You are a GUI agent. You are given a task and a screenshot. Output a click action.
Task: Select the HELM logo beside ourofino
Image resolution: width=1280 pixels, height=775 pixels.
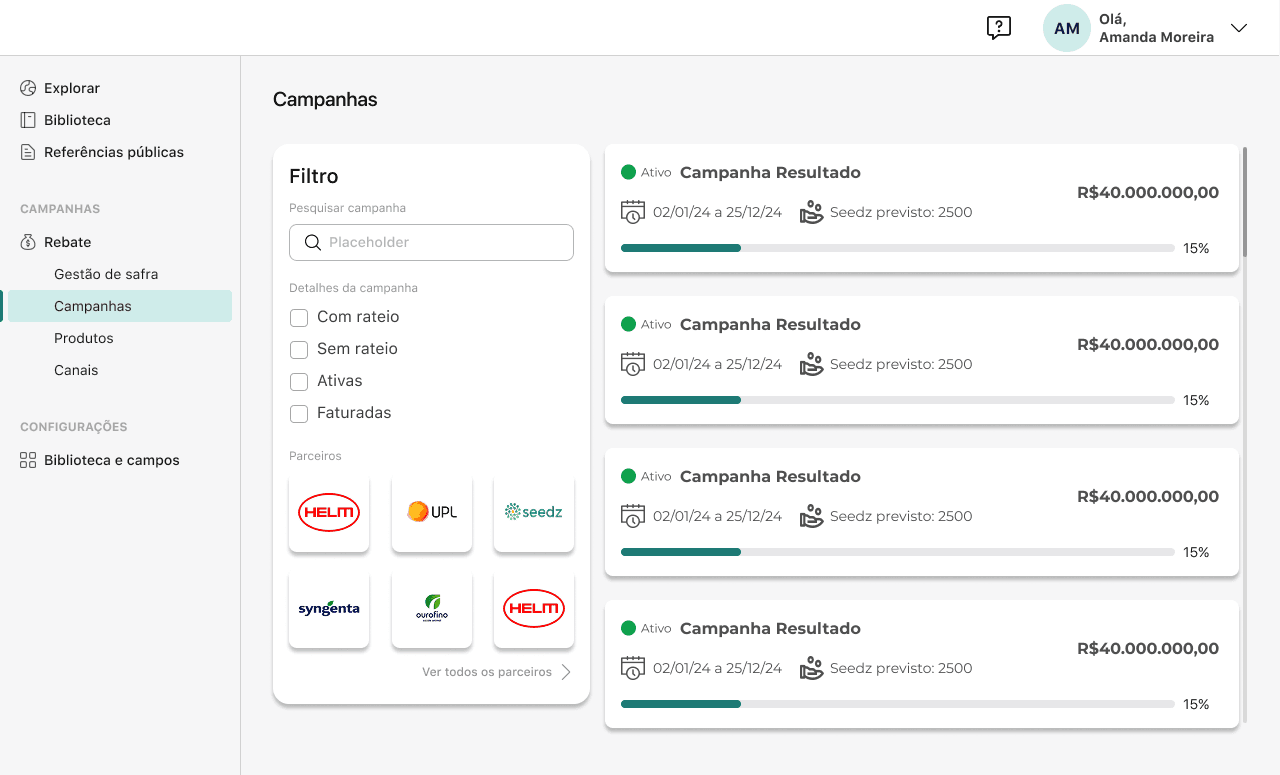point(534,608)
